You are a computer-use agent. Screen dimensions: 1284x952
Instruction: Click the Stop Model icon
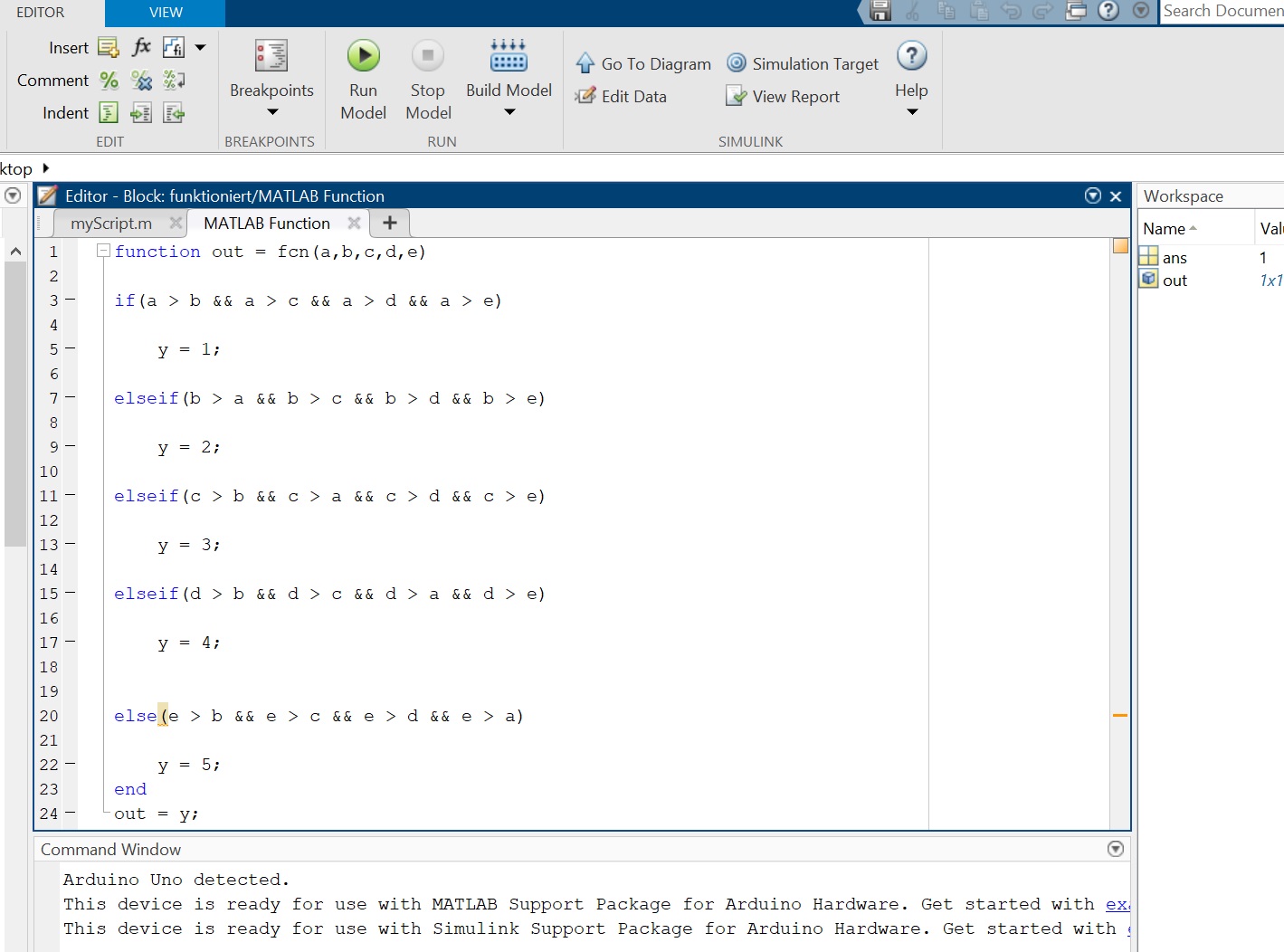click(428, 56)
